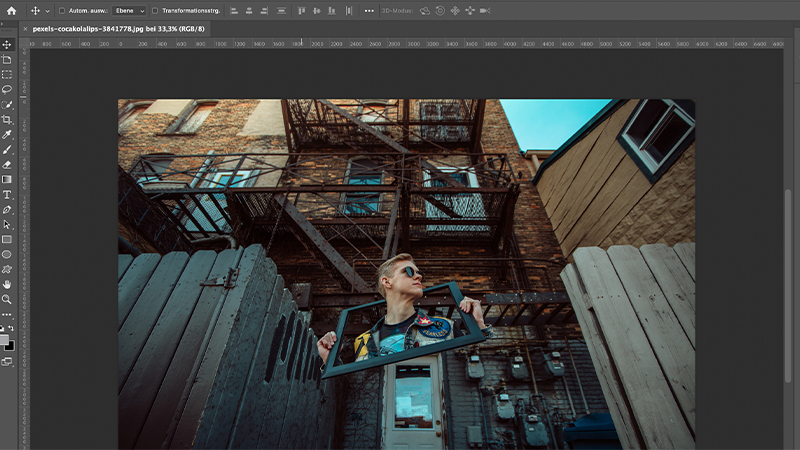This screenshot has height=450, width=800.
Task: Toggle the Transformationsstrg. checkbox
Action: click(x=155, y=10)
